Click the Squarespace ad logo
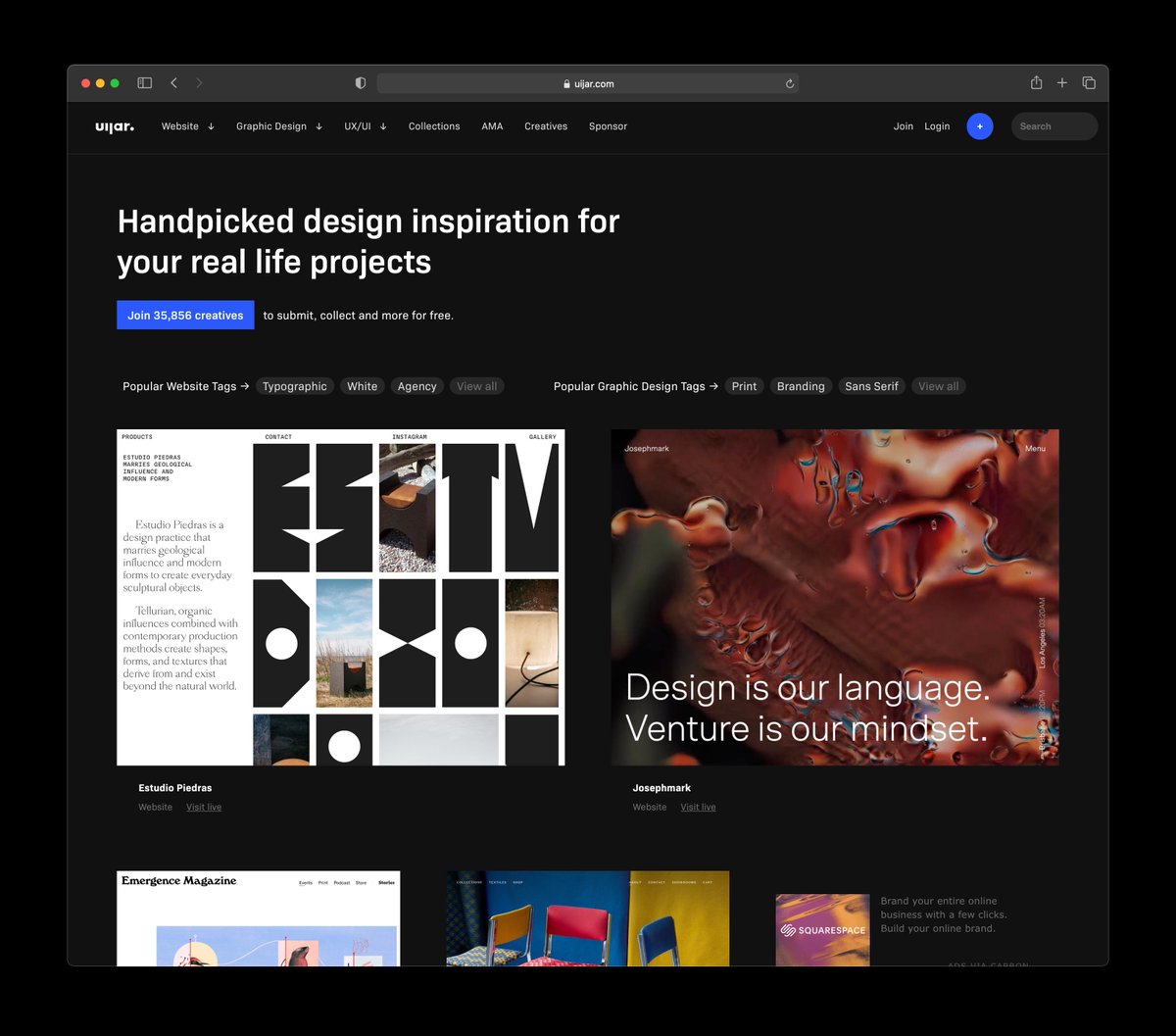This screenshot has height=1036, width=1176. (822, 930)
